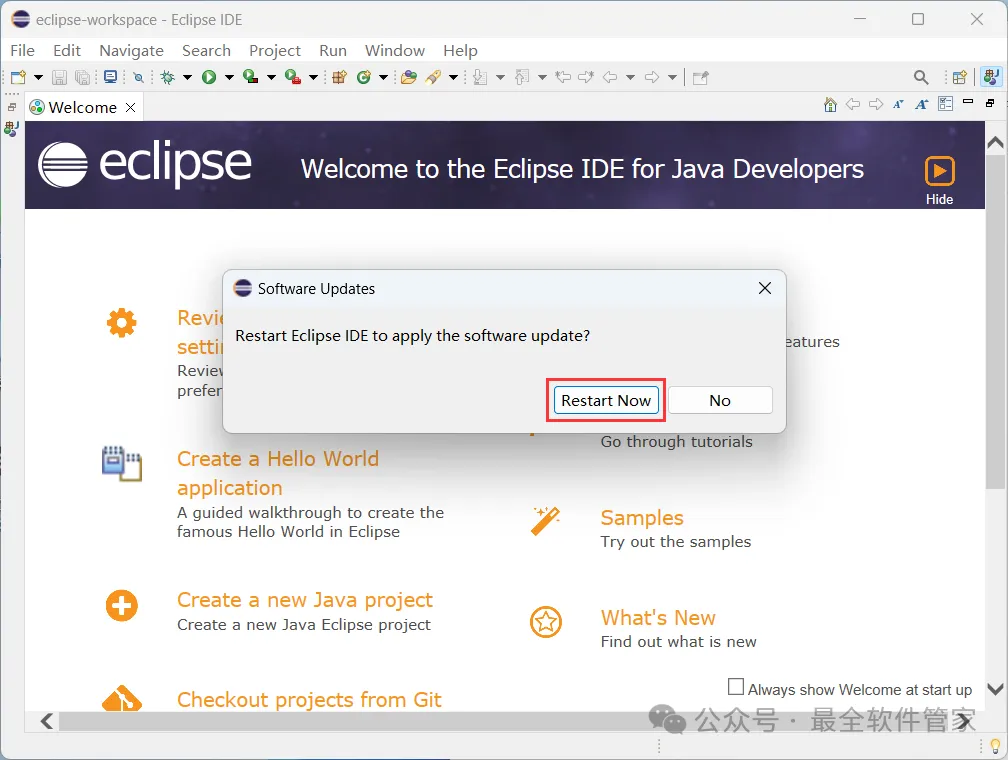
Task: Click the Magnify font size icon
Action: click(921, 105)
